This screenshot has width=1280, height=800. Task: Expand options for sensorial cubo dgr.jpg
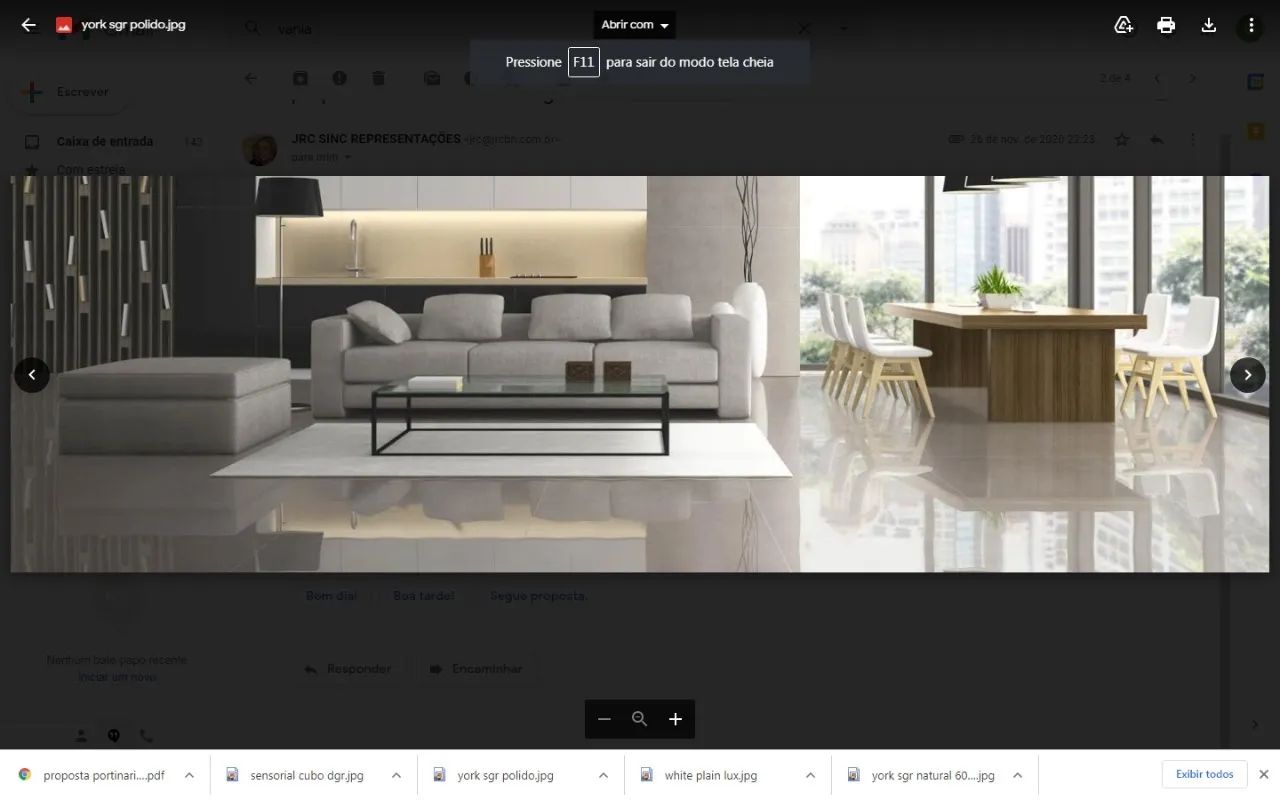tap(396, 775)
